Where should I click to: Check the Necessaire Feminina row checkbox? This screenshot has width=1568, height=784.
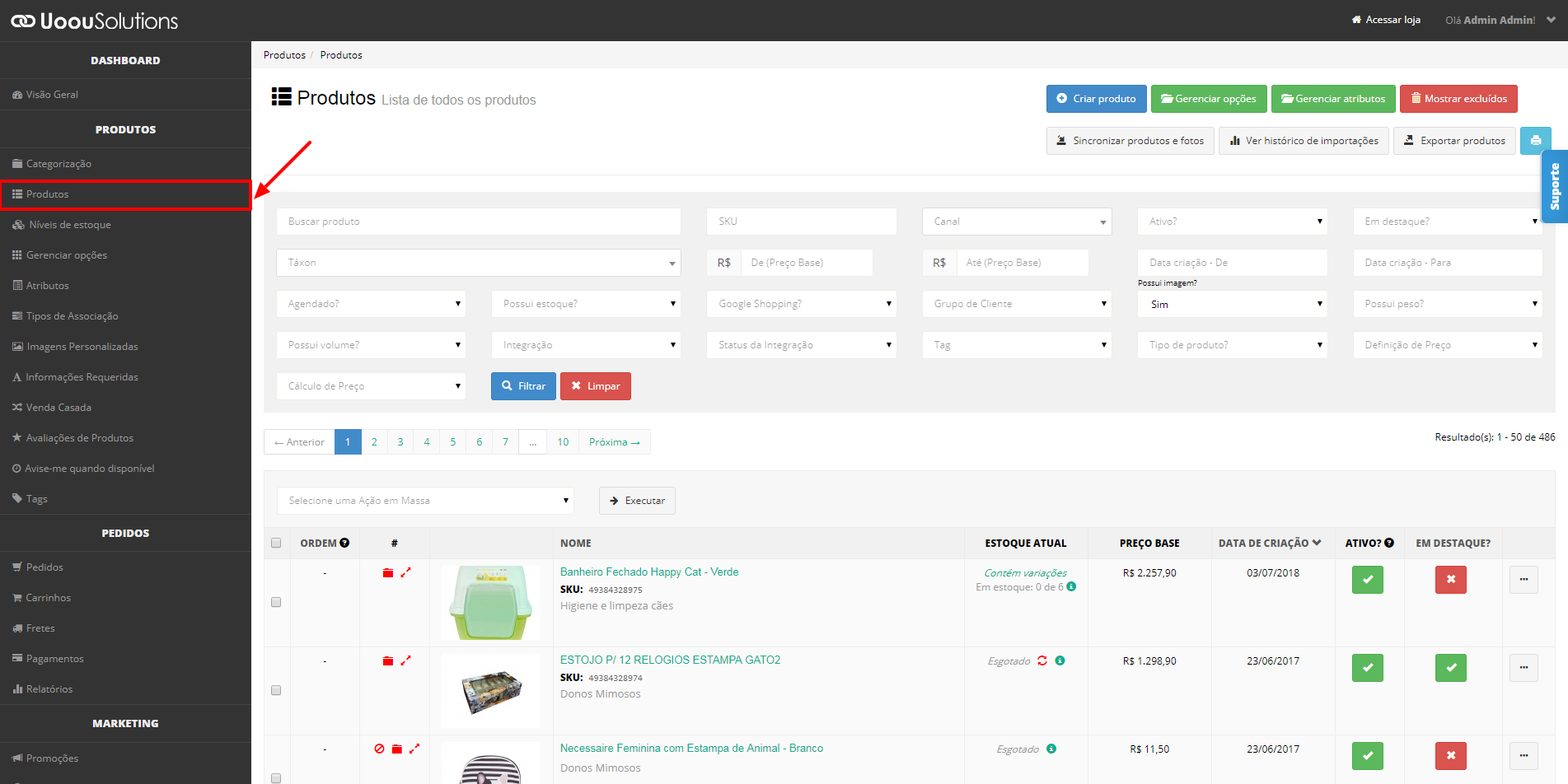pos(276,777)
